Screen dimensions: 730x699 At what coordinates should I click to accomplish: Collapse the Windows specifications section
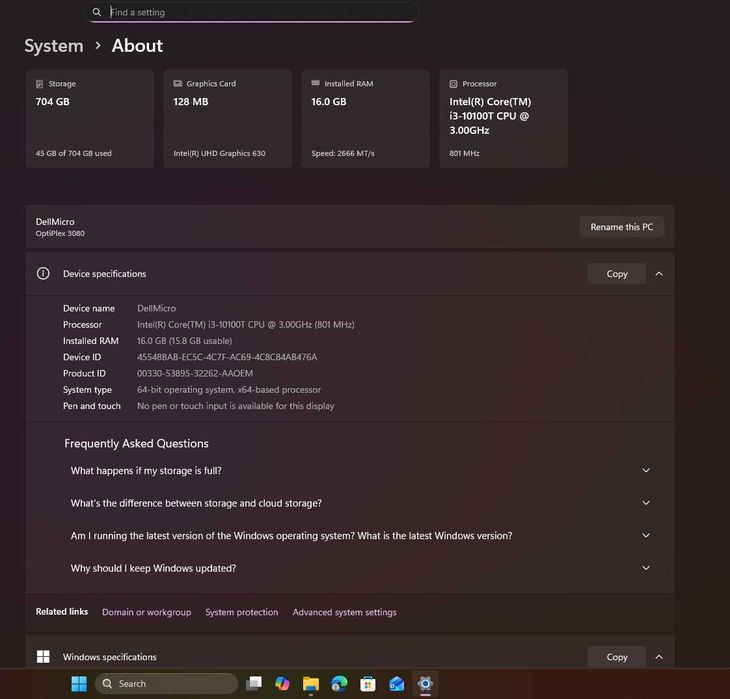659,657
